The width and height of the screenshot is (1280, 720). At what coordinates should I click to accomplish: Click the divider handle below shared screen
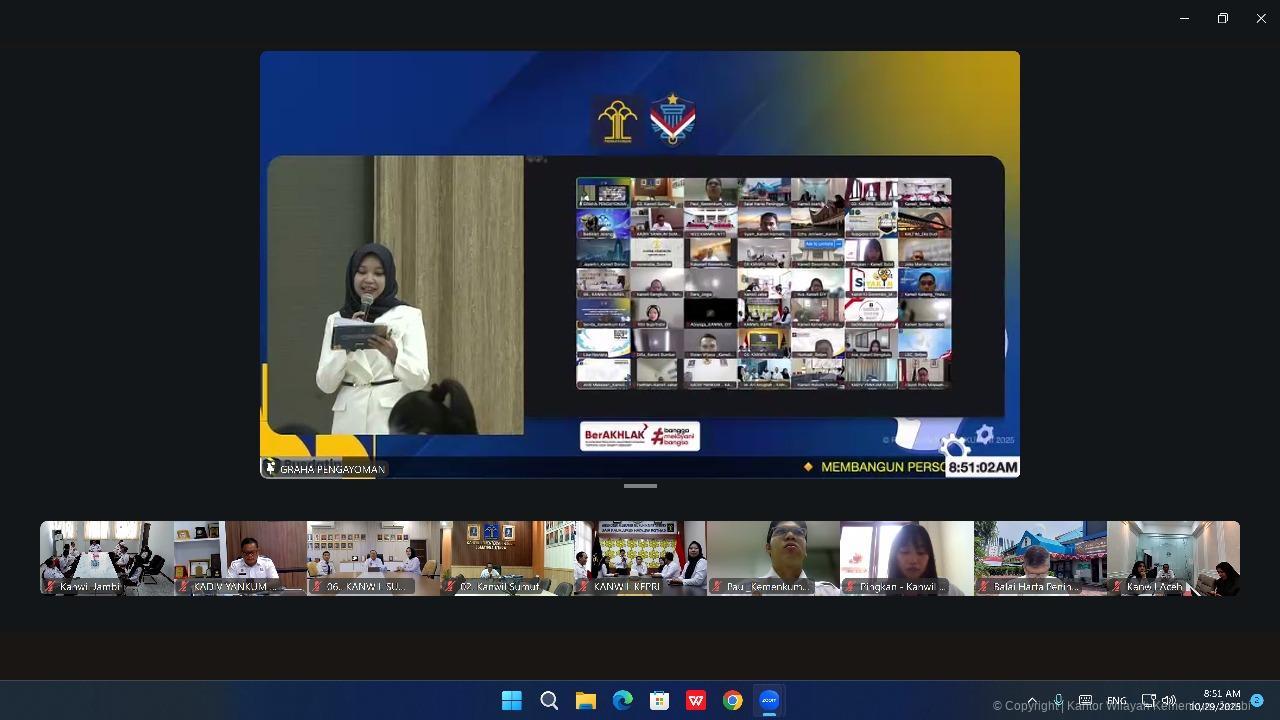pos(640,486)
